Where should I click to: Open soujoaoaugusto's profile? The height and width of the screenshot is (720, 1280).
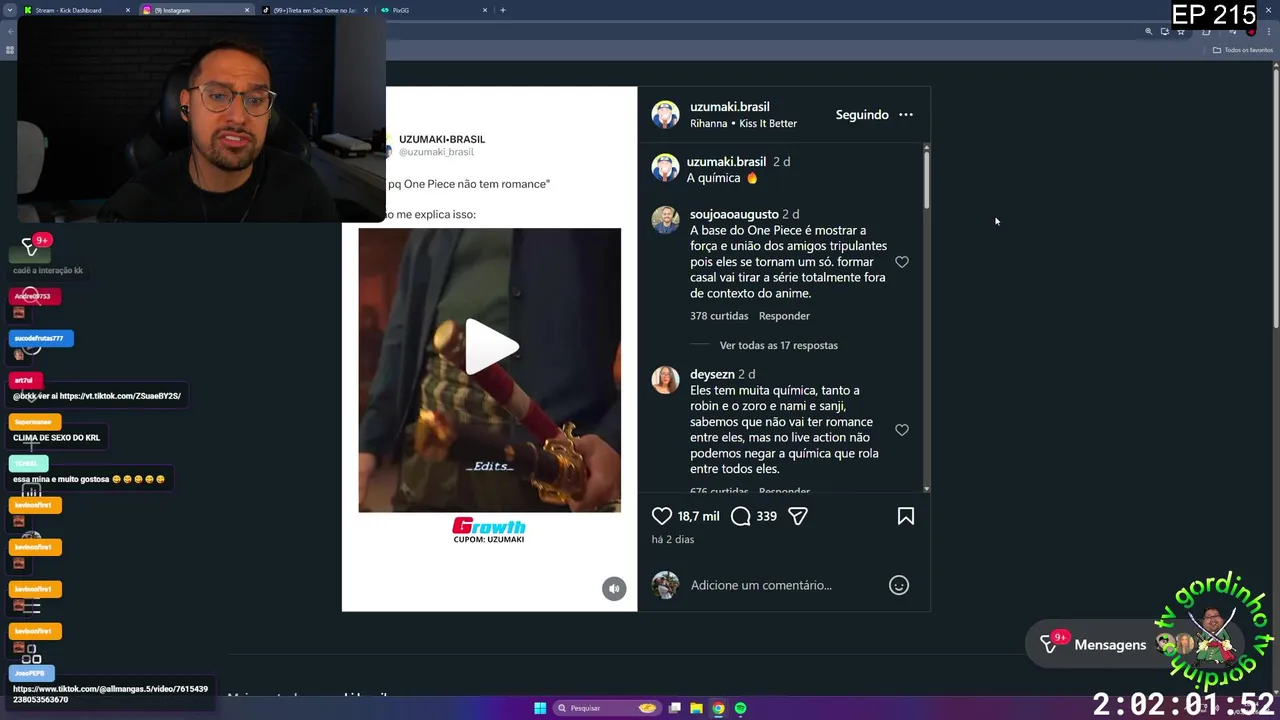[734, 214]
